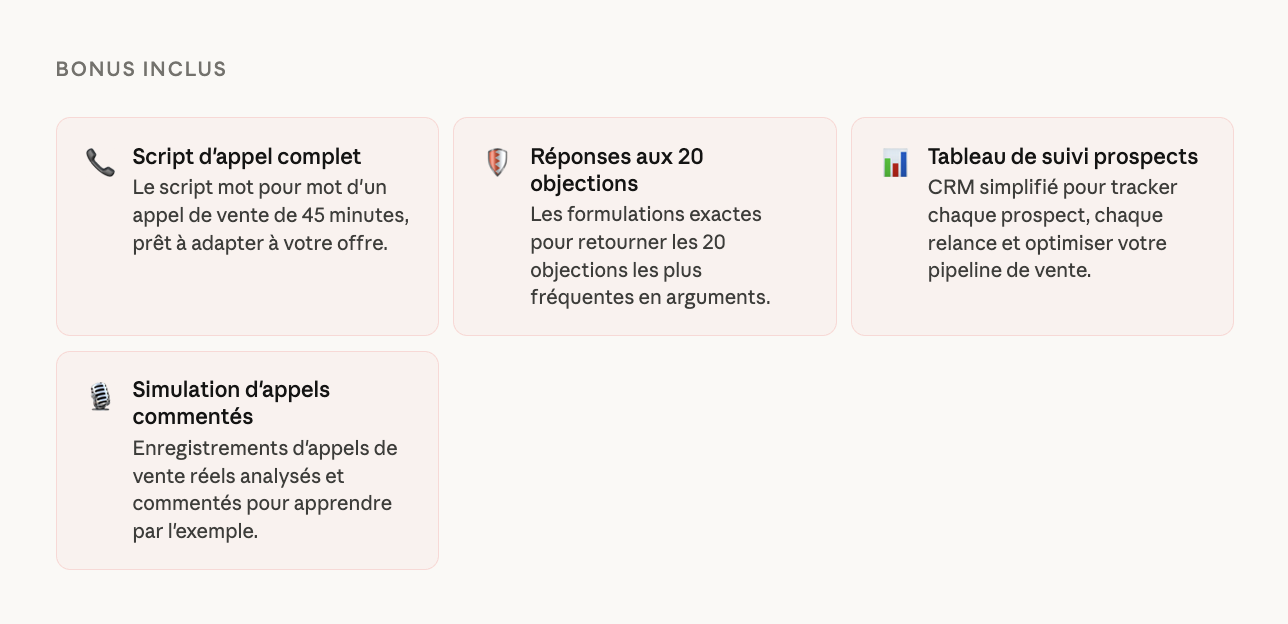1288x624 pixels.
Task: Click the description about 20 frequent objections
Action: point(650,256)
